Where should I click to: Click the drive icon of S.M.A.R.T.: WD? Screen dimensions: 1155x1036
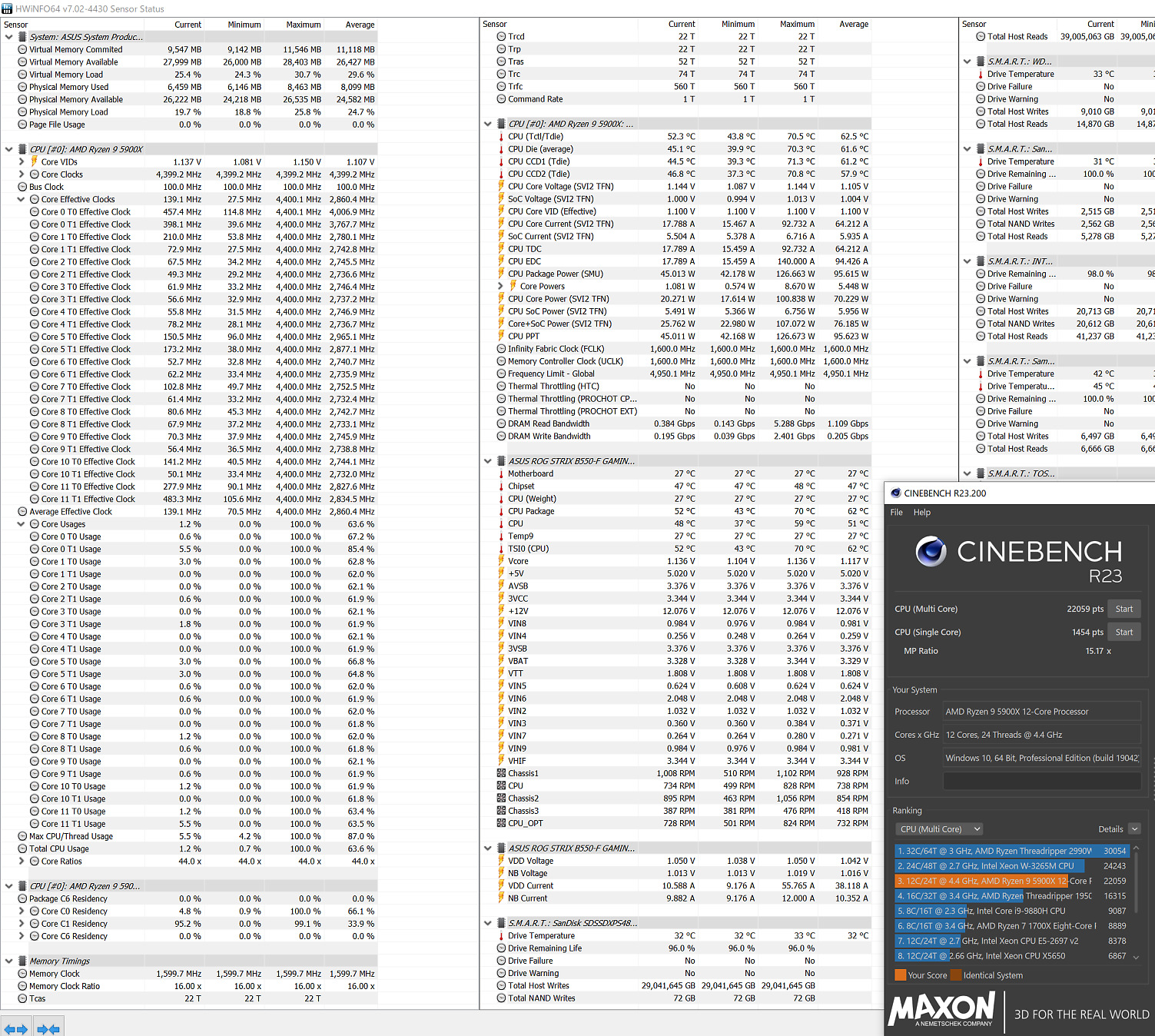click(981, 61)
